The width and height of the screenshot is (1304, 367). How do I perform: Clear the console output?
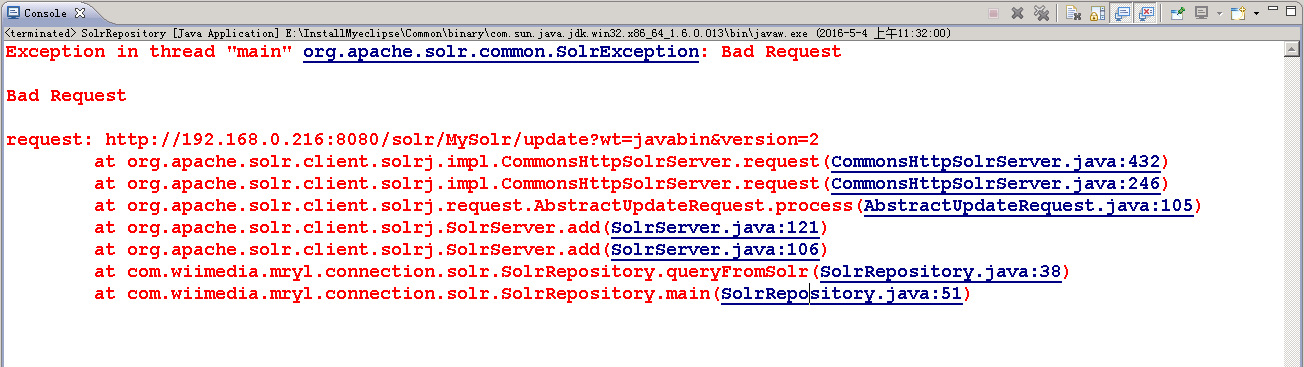point(1073,13)
